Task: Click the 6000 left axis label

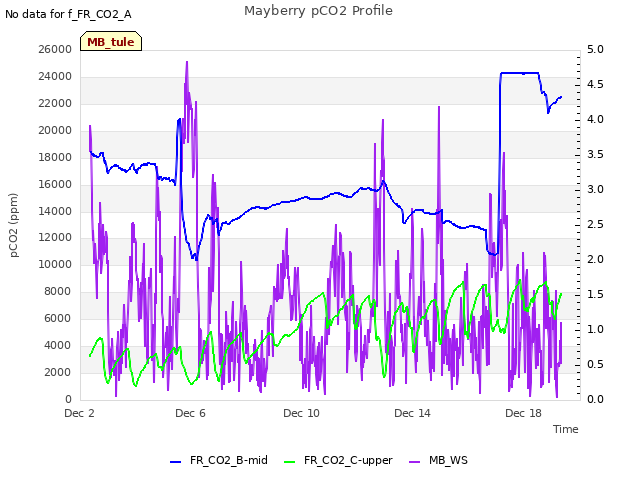Action: point(58,318)
